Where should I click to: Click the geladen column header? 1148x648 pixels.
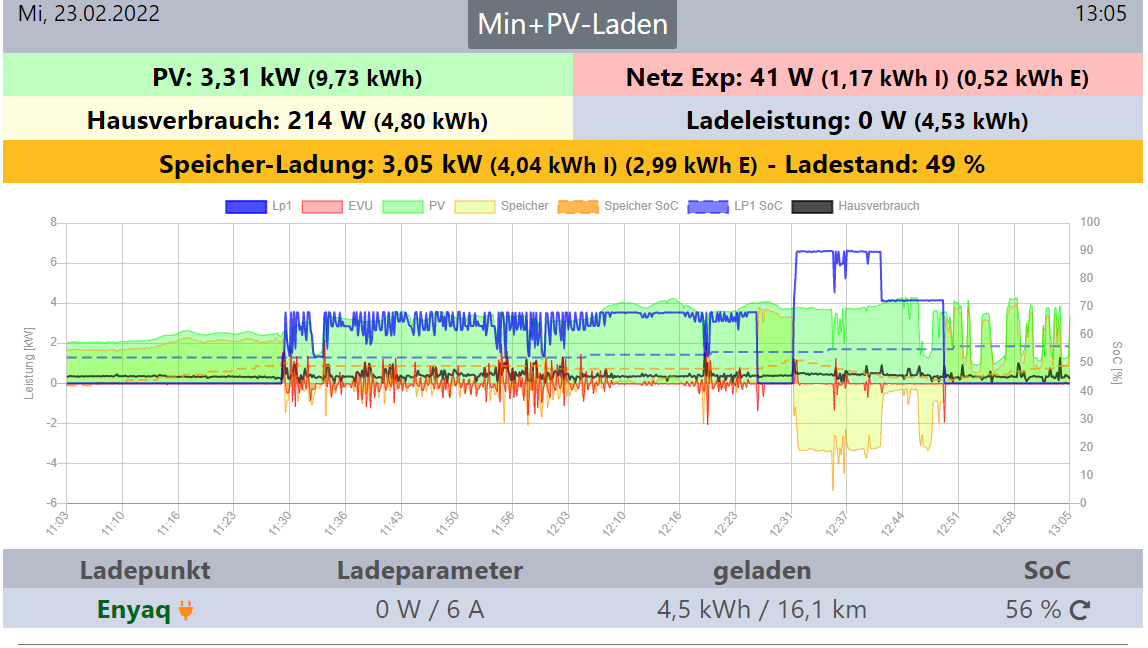coord(762,570)
